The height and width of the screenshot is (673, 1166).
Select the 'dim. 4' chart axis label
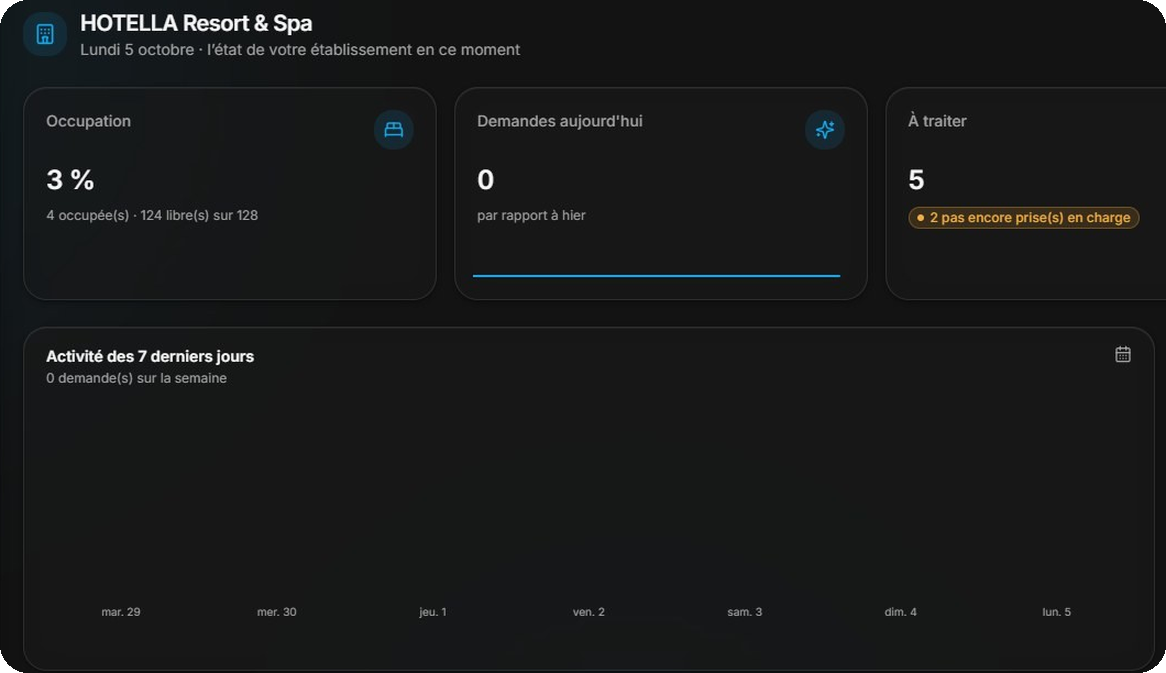click(901, 612)
